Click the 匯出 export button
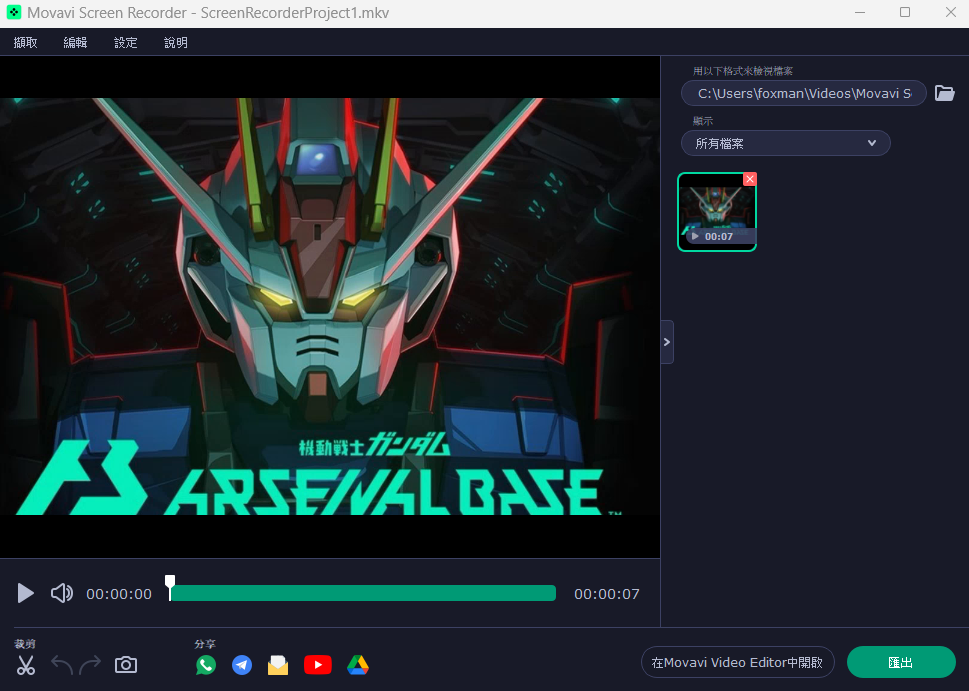969x691 pixels. coord(901,663)
